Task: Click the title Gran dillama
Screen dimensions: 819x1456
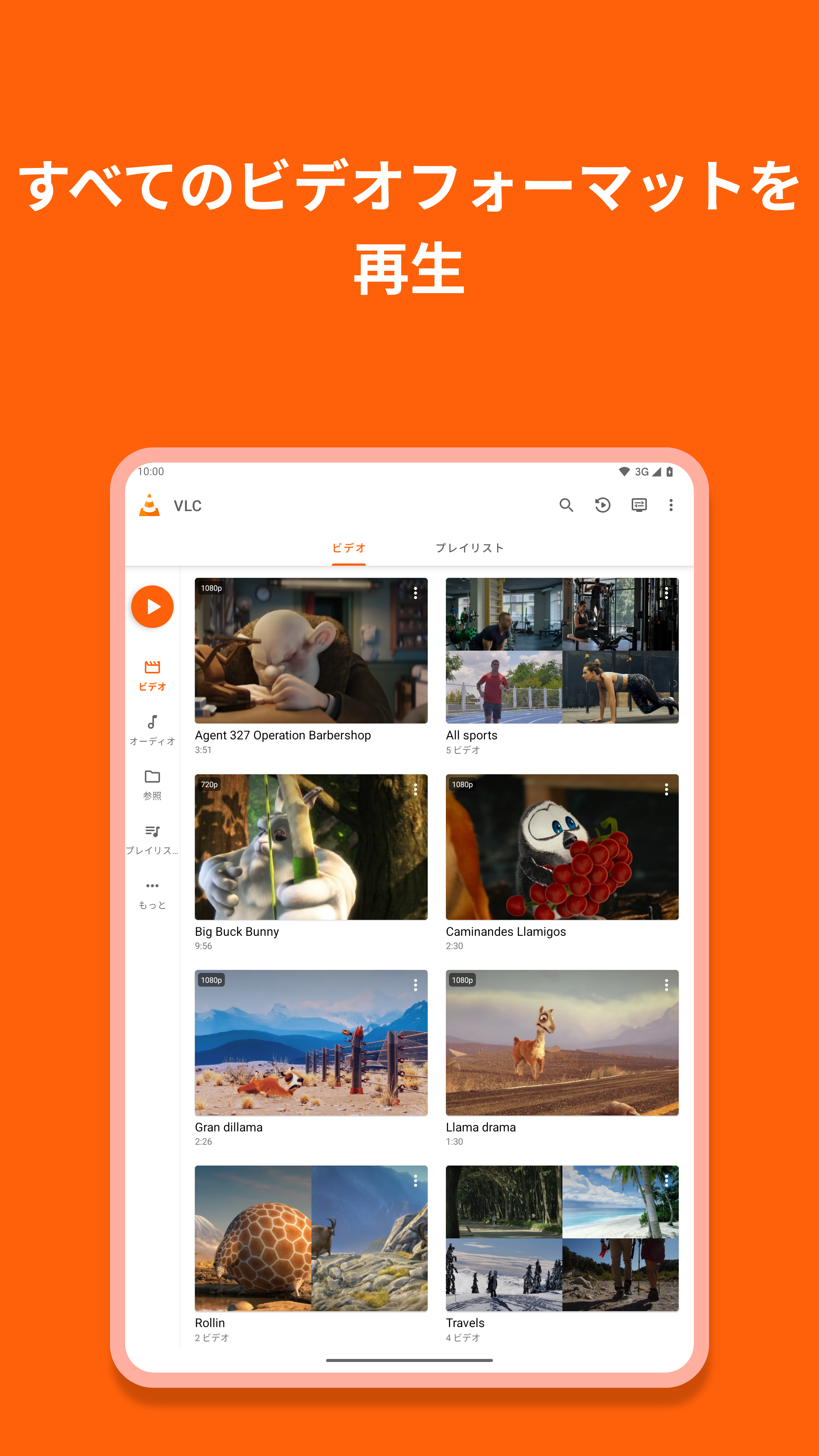Action: coord(229,1127)
